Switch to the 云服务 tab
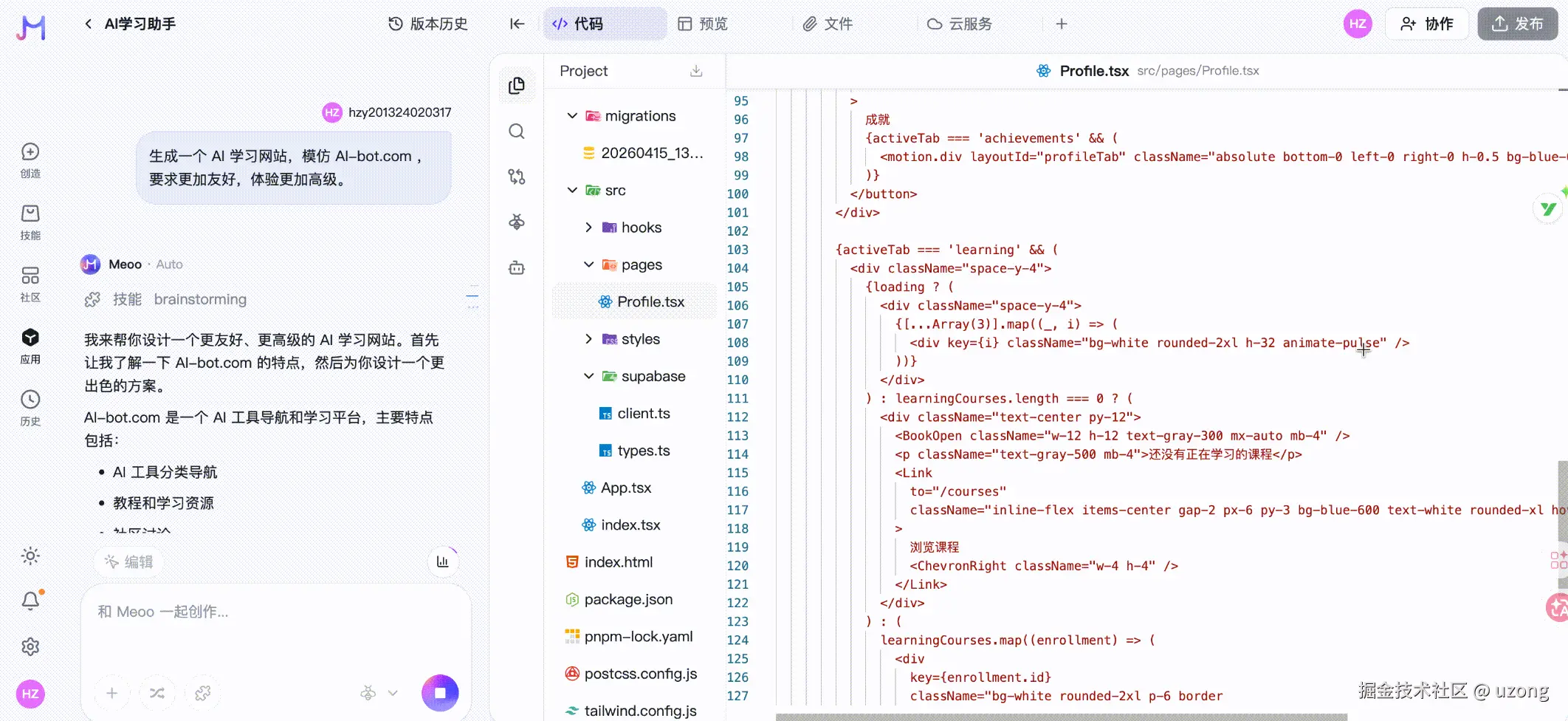Screen dimensions: 1568x721 tap(960, 24)
